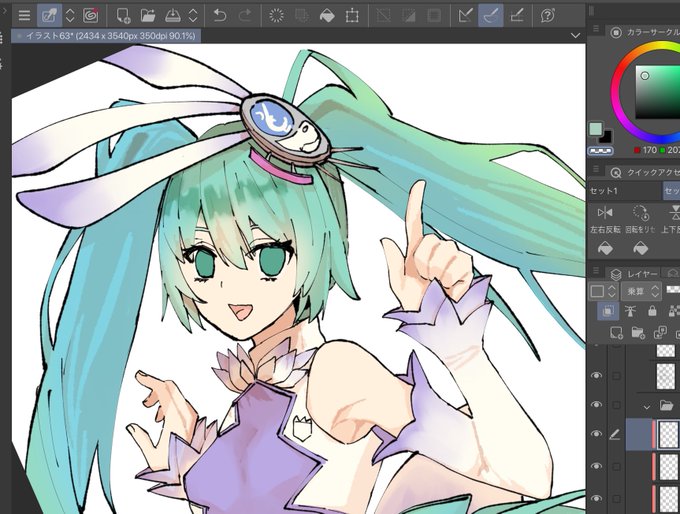Image resolution: width=680 pixels, height=514 pixels.
Task: Select the light green main color swatch
Action: [595, 129]
